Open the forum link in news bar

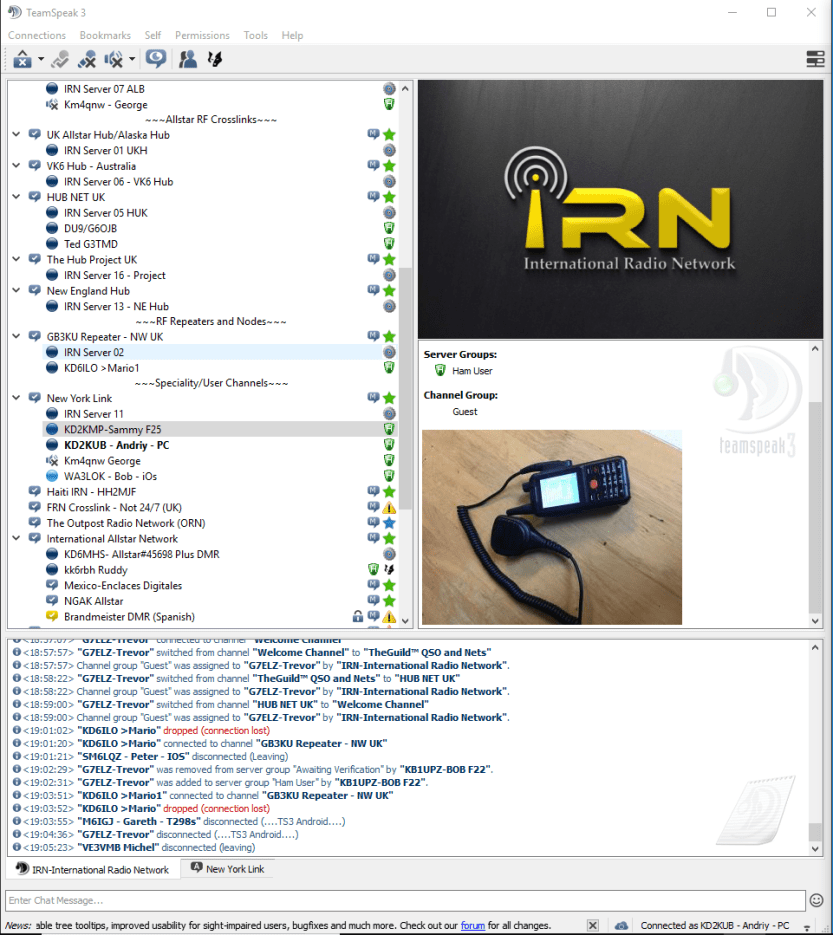click(x=472, y=926)
